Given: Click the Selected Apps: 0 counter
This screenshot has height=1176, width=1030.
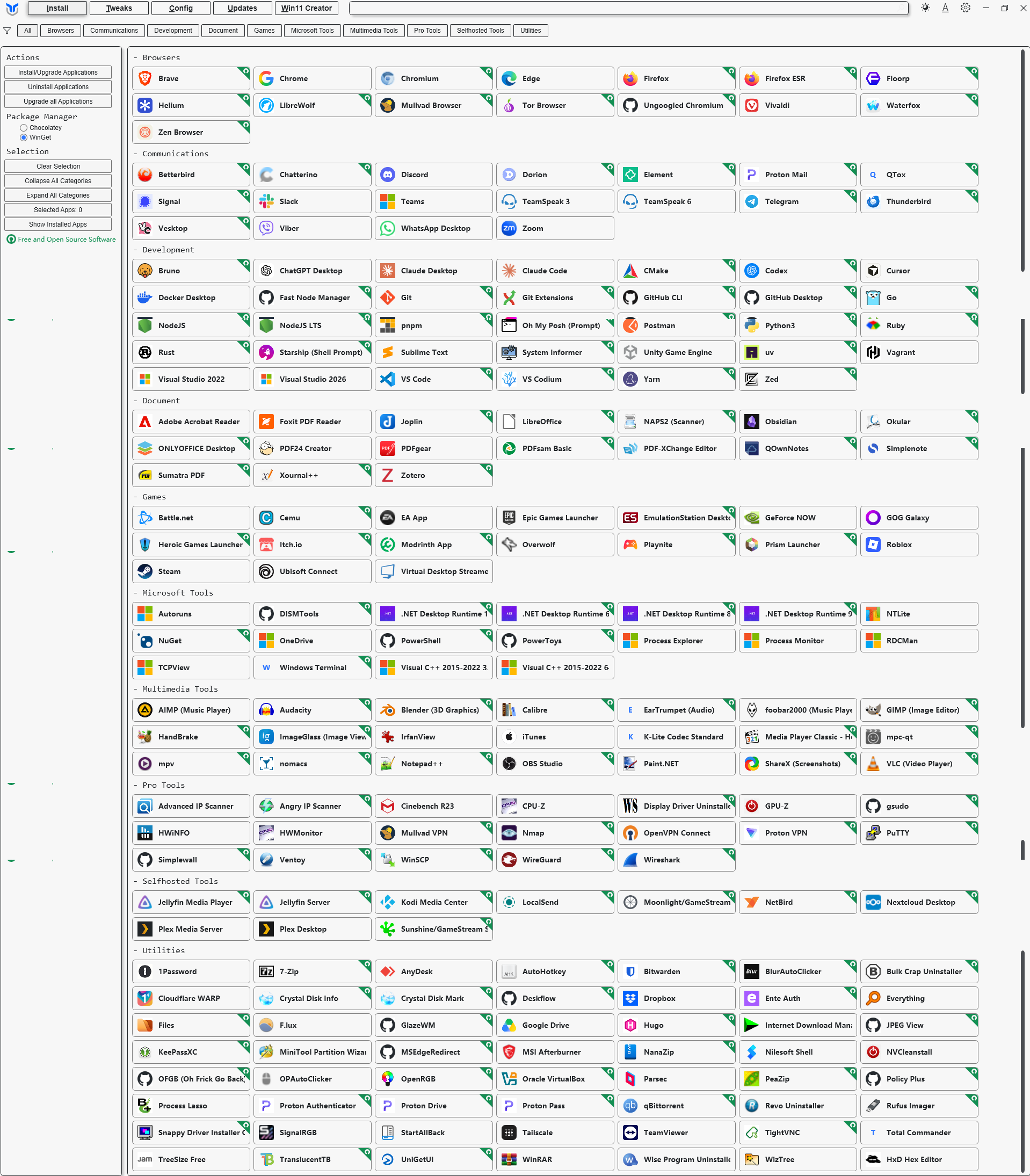Looking at the screenshot, I should point(58,210).
